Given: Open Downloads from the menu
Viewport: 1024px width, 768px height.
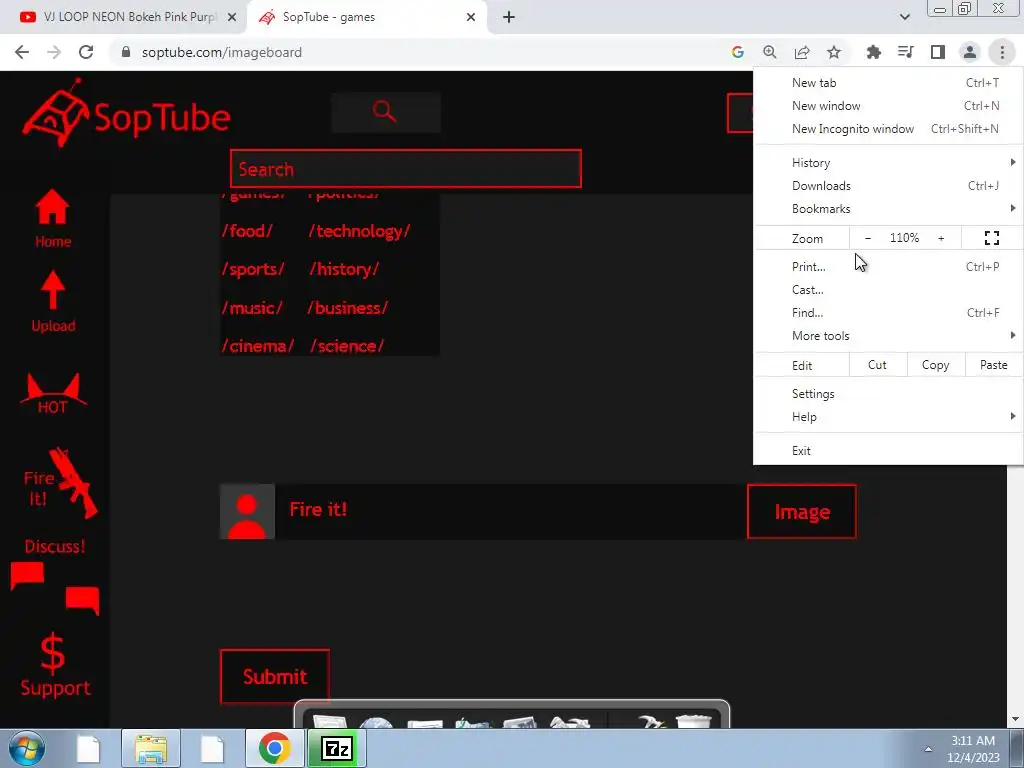Looking at the screenshot, I should 888,185.
